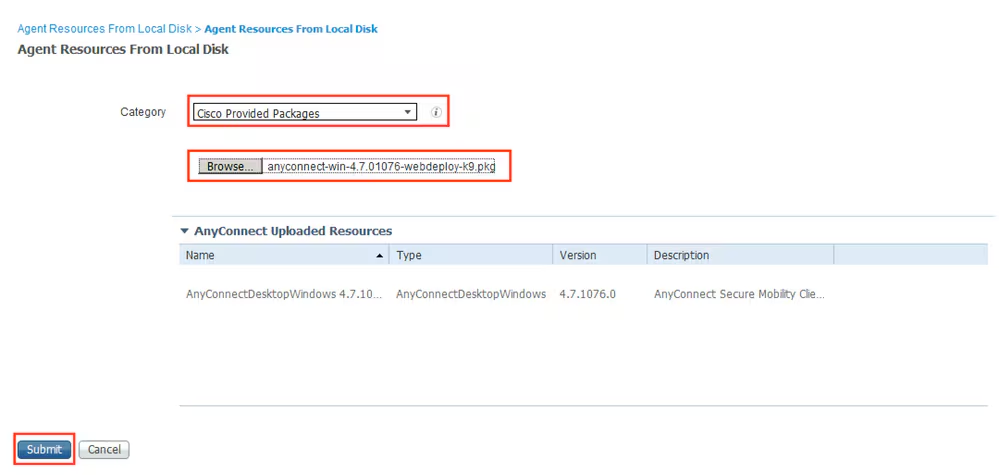Click the info icon beside Category dropdown
The image size is (999, 475).
[436, 113]
